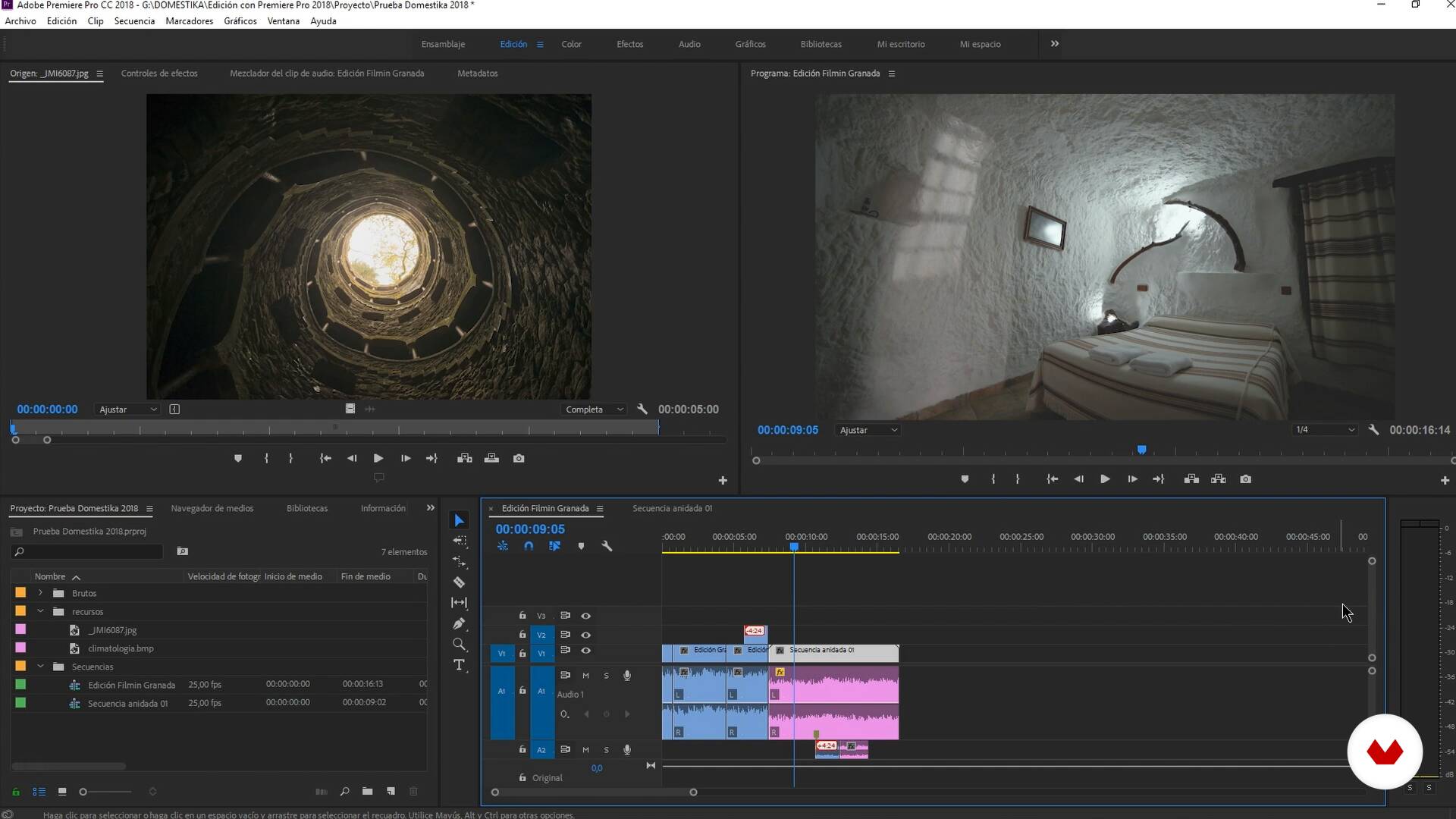Viewport: 1456px width, 819px height.
Task: Switch to the Color workspace tab
Action: click(x=571, y=44)
